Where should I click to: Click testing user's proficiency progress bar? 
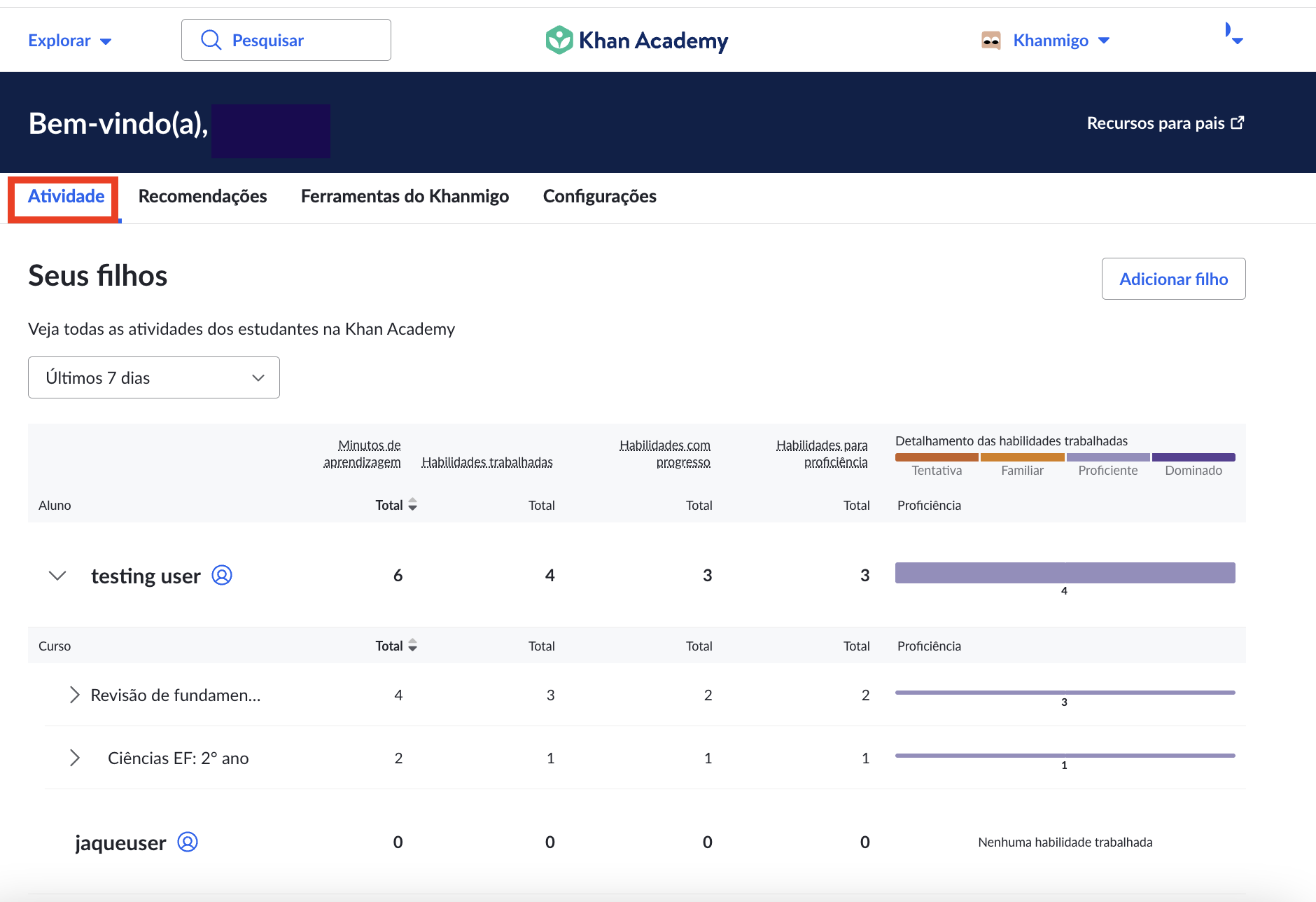pos(1065,573)
